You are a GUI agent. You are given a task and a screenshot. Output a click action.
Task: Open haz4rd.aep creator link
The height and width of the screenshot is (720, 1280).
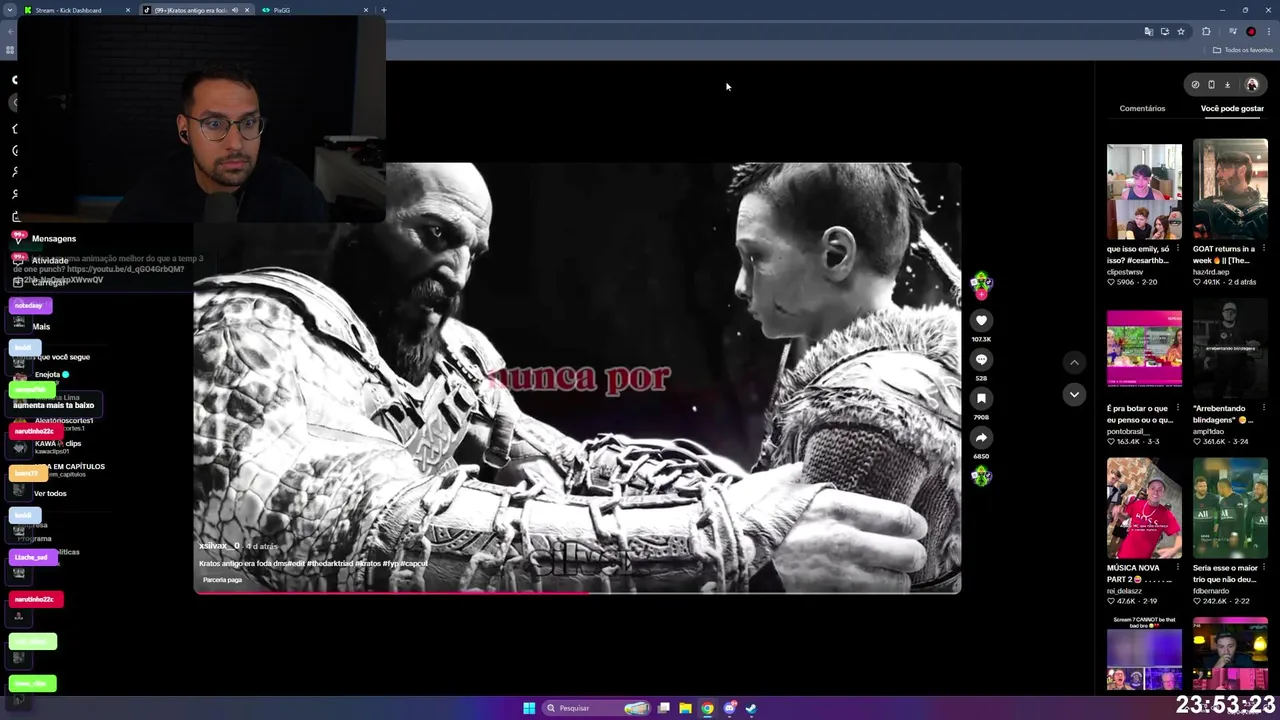(x=1212, y=272)
